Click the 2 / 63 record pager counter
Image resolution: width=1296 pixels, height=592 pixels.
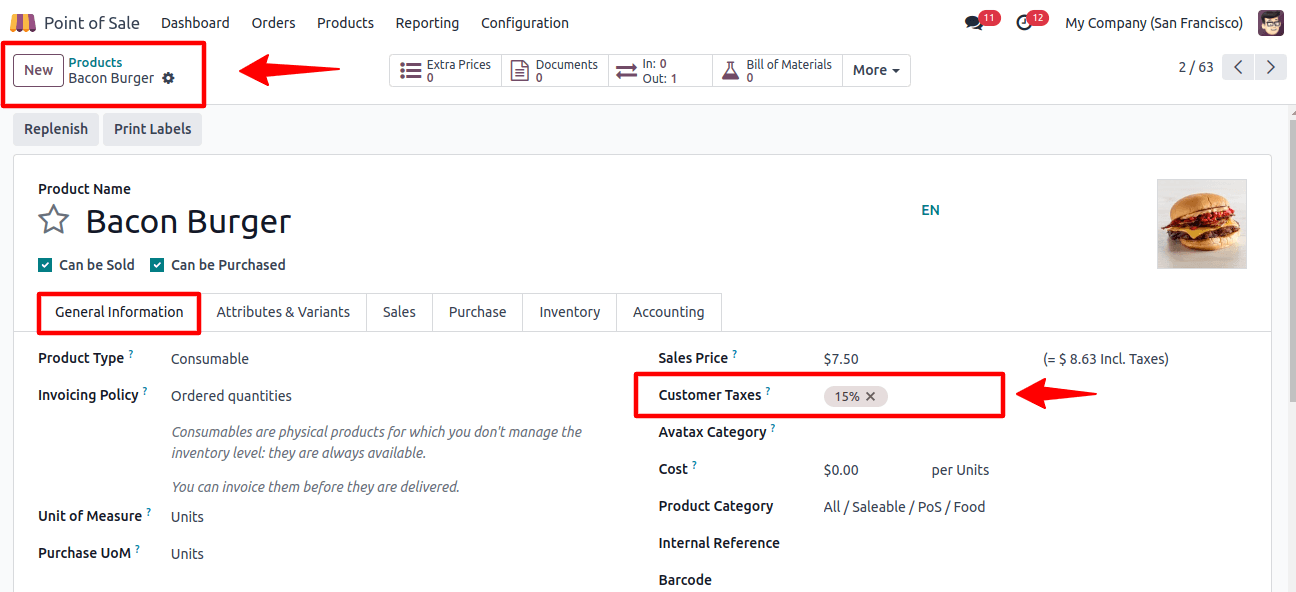click(1196, 67)
